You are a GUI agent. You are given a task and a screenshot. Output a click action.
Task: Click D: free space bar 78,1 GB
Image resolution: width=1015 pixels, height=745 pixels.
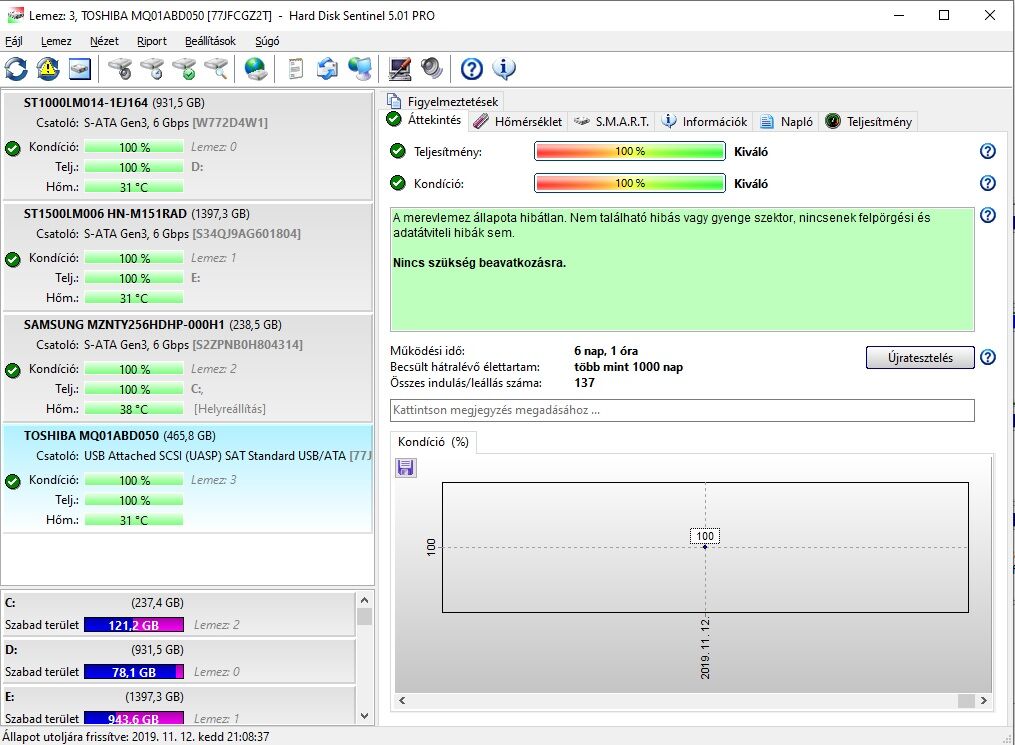coord(134,673)
